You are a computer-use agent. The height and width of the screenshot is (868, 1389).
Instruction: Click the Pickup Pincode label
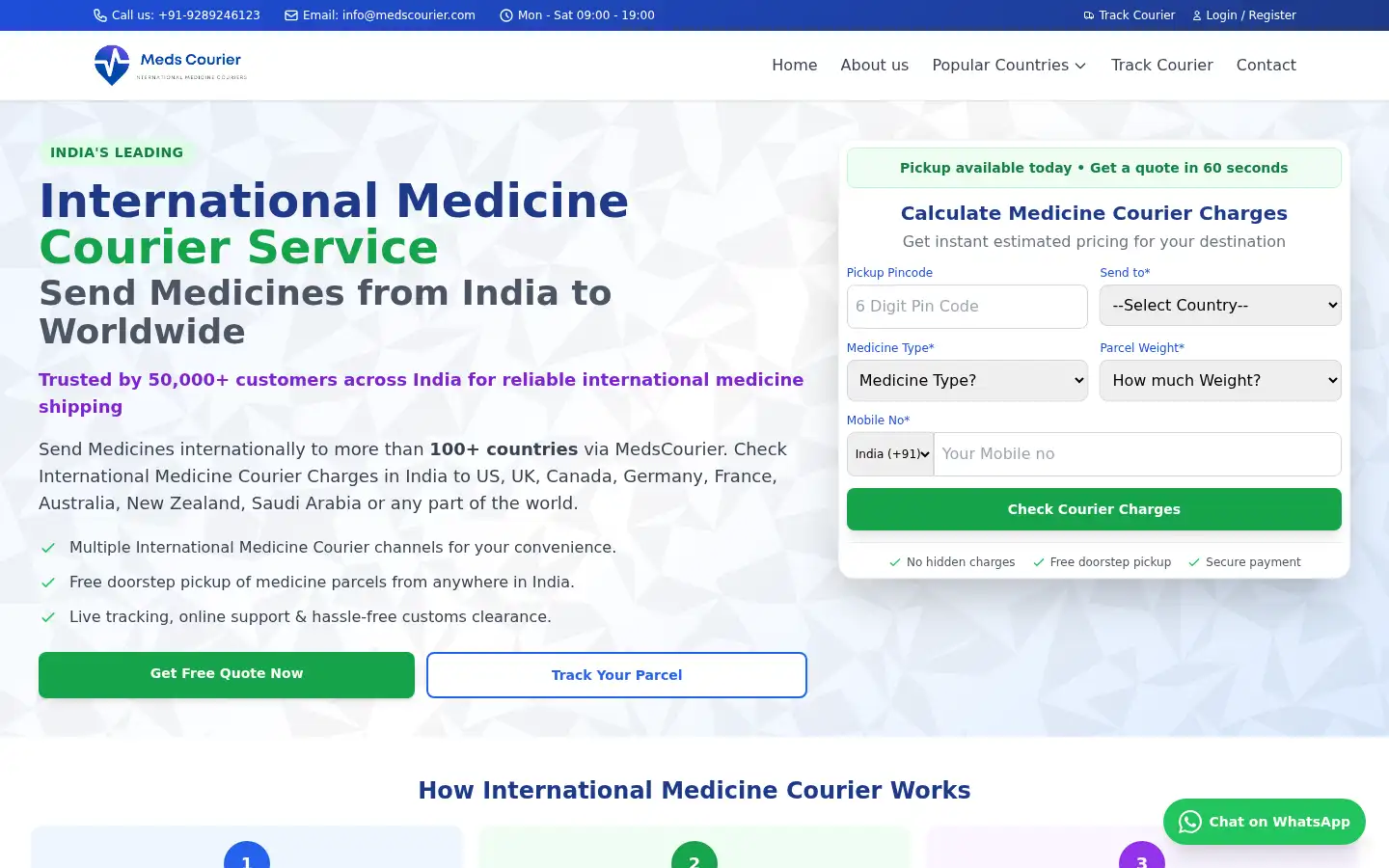click(x=889, y=273)
